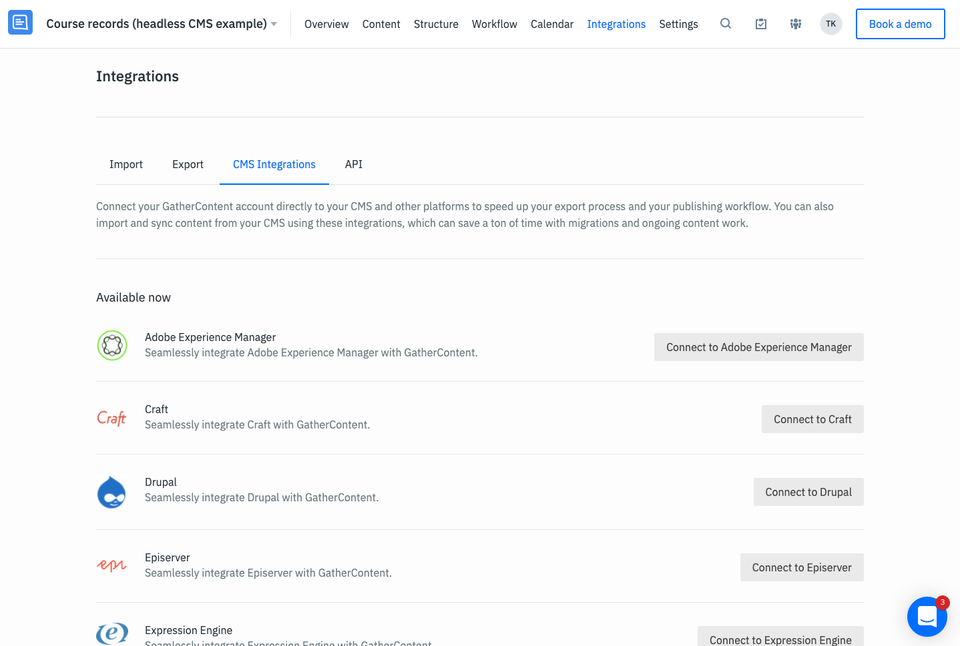960x646 pixels.
Task: Expand the project name dropdown arrow
Action: click(x=274, y=24)
